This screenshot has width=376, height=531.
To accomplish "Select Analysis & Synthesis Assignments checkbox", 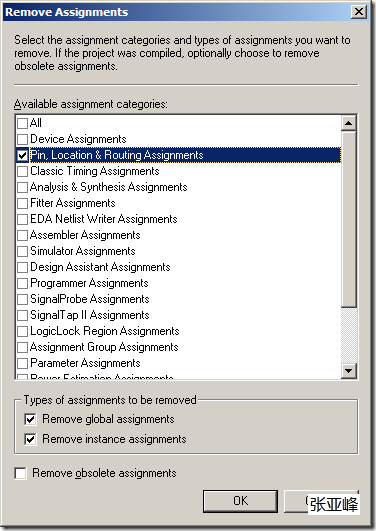I will (22, 187).
